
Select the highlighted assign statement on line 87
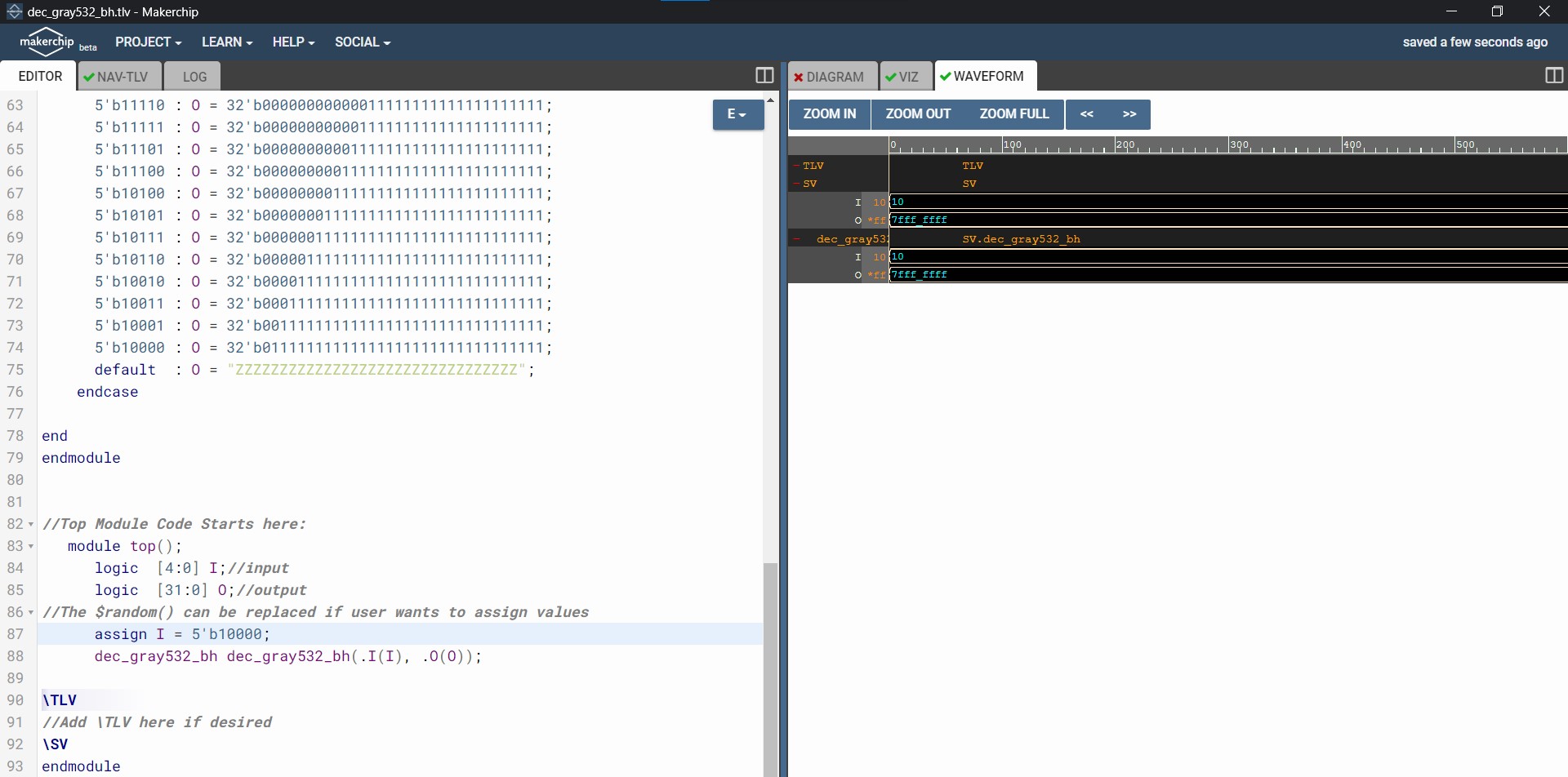coord(183,633)
